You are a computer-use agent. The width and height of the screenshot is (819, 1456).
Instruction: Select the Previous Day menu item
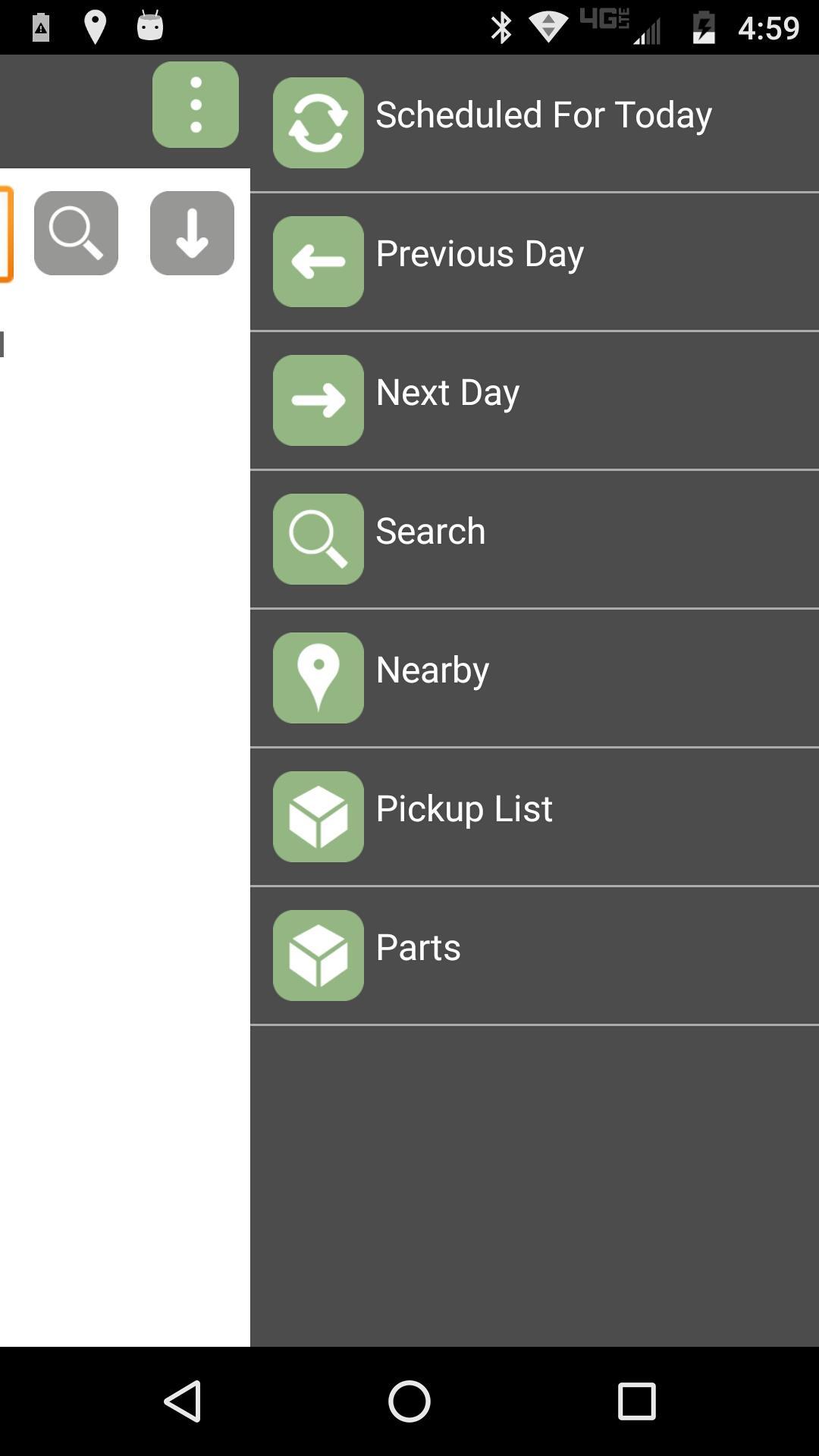point(535,262)
